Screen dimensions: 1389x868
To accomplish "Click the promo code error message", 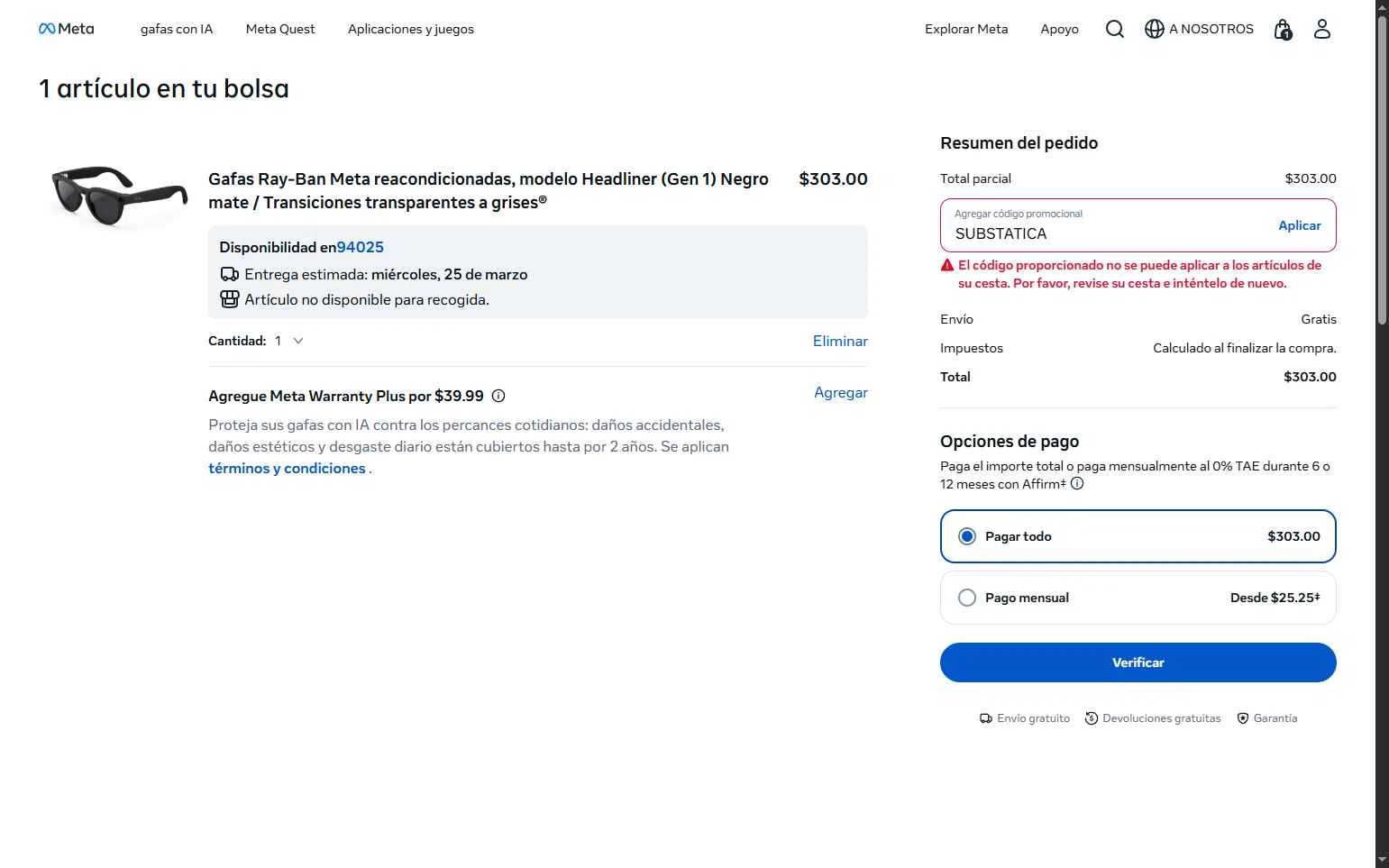I will pos(1139,274).
